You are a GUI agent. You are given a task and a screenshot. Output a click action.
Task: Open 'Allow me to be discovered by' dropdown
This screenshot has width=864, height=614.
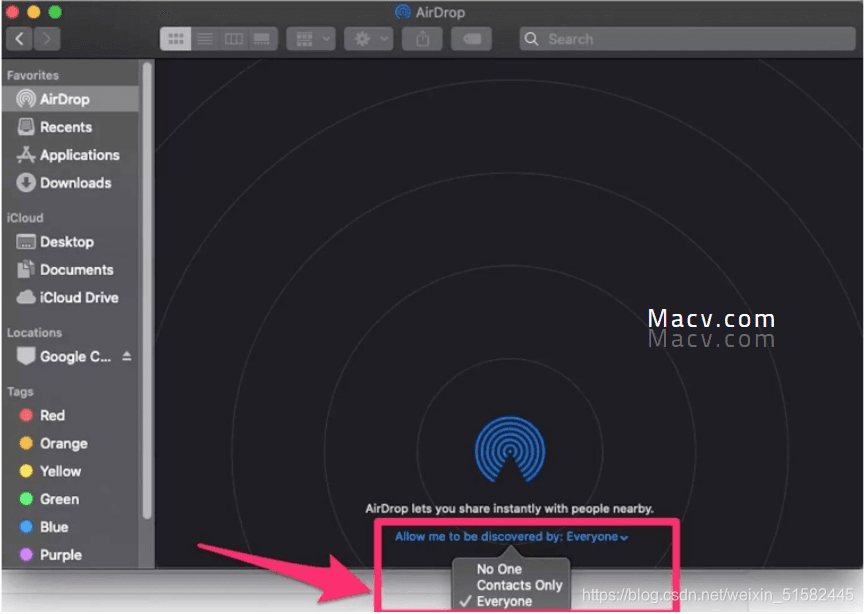point(512,537)
